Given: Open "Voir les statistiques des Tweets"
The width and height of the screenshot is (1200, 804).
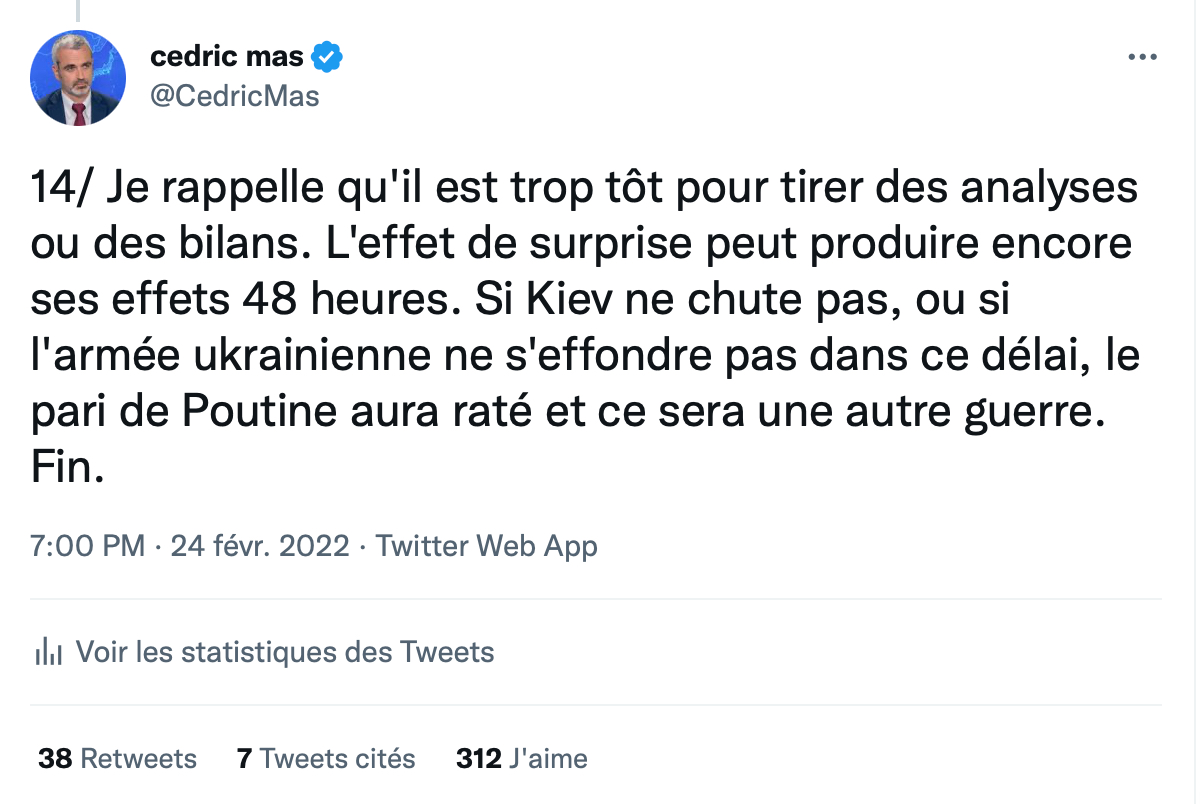Looking at the screenshot, I should click(285, 653).
